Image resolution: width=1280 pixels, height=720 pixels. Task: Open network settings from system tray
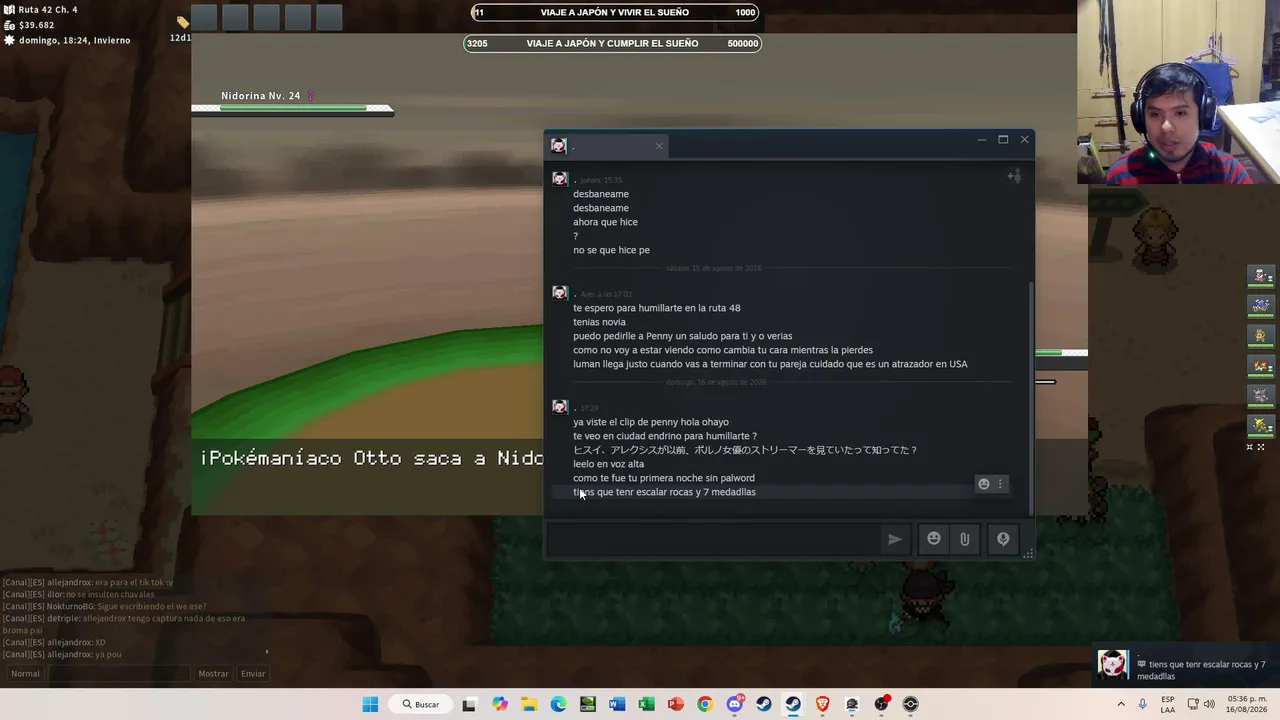click(1192, 704)
